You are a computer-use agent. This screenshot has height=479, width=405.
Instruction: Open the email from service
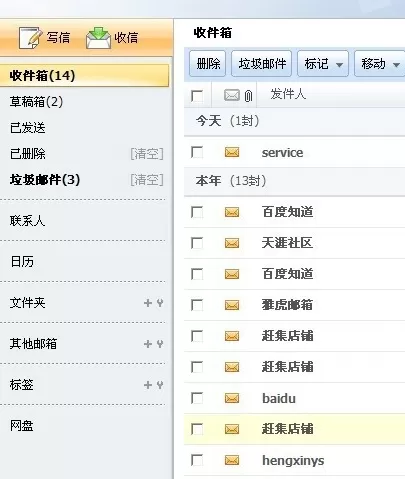point(282,153)
